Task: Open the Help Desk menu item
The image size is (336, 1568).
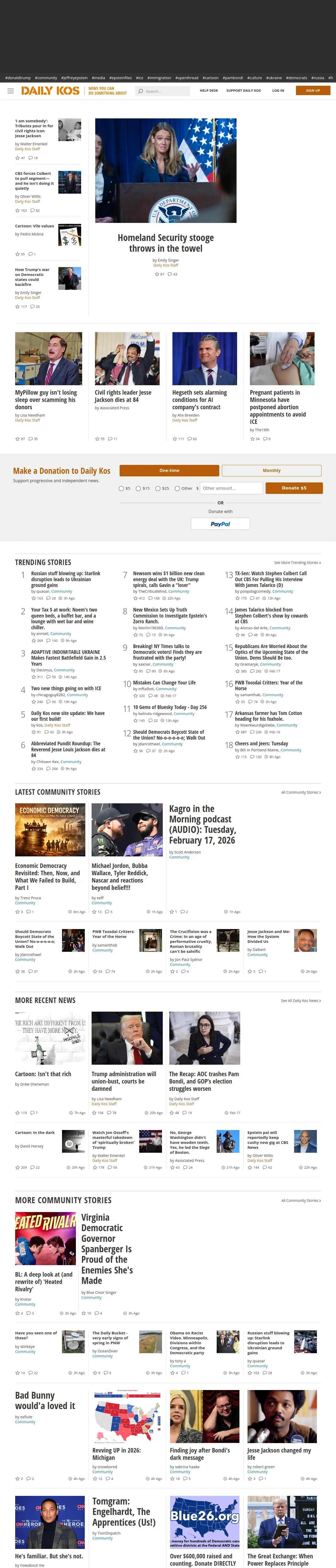Action: tap(209, 91)
